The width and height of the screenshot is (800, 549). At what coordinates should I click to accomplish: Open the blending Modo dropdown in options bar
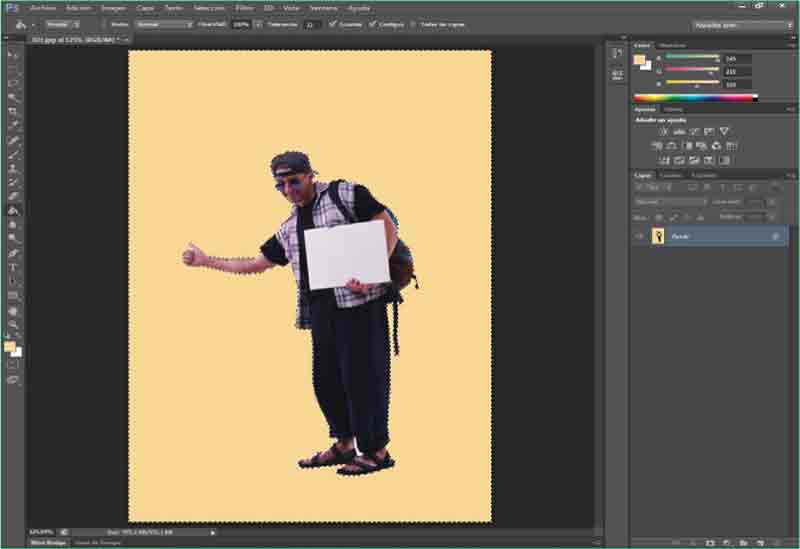pyautogui.click(x=163, y=23)
